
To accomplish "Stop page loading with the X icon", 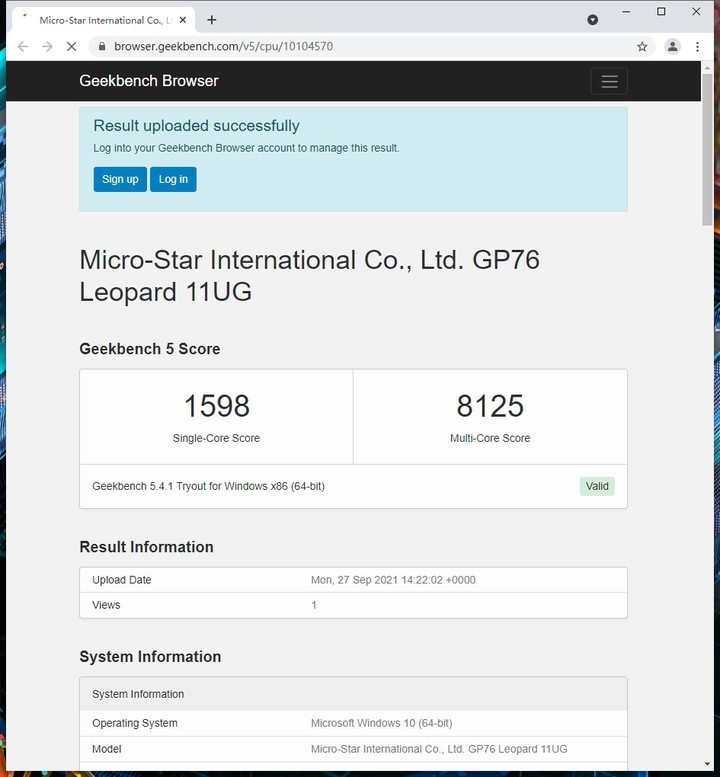I will click(x=73, y=46).
